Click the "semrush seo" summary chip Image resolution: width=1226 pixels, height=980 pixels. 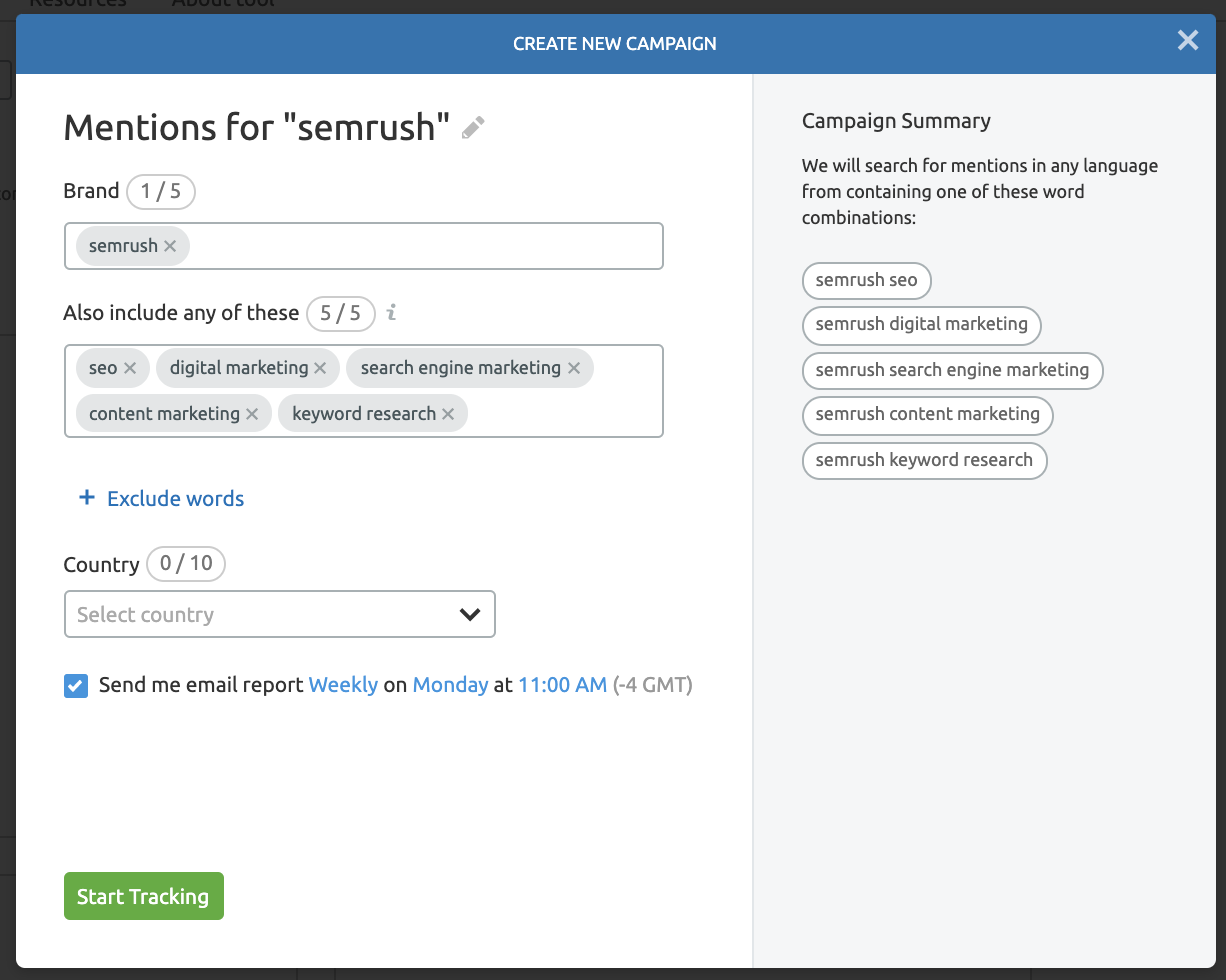click(866, 280)
